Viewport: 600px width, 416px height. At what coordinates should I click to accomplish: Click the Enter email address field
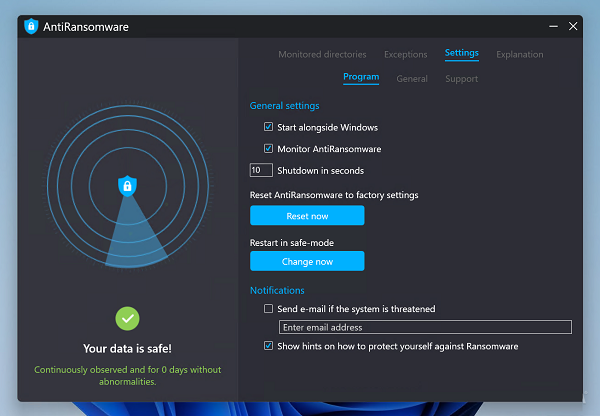[x=425, y=327]
